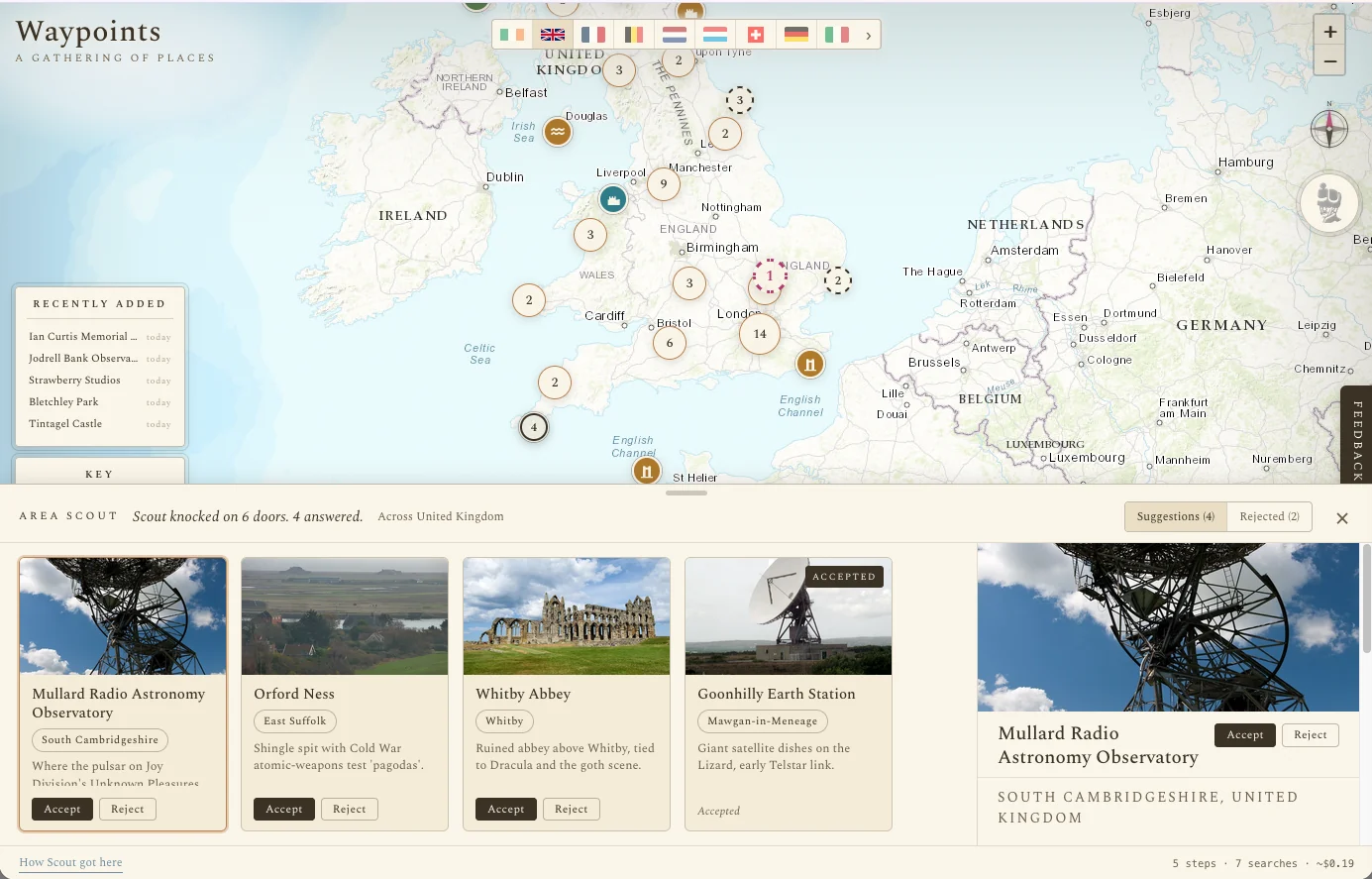Select the United Kingdom flag filter
This screenshot has height=879, width=1372.
click(553, 35)
